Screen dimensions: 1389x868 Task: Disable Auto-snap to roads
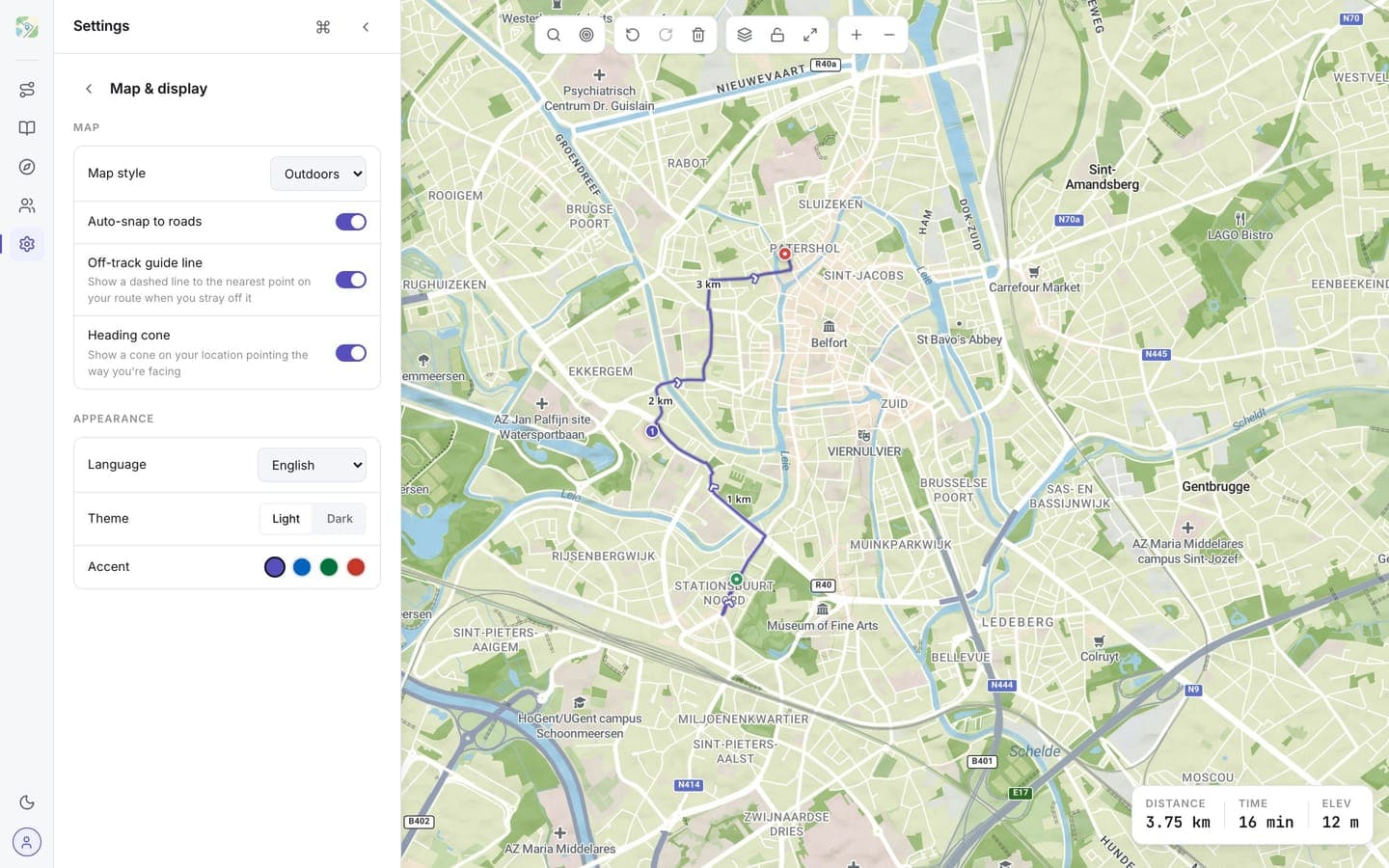point(351,222)
